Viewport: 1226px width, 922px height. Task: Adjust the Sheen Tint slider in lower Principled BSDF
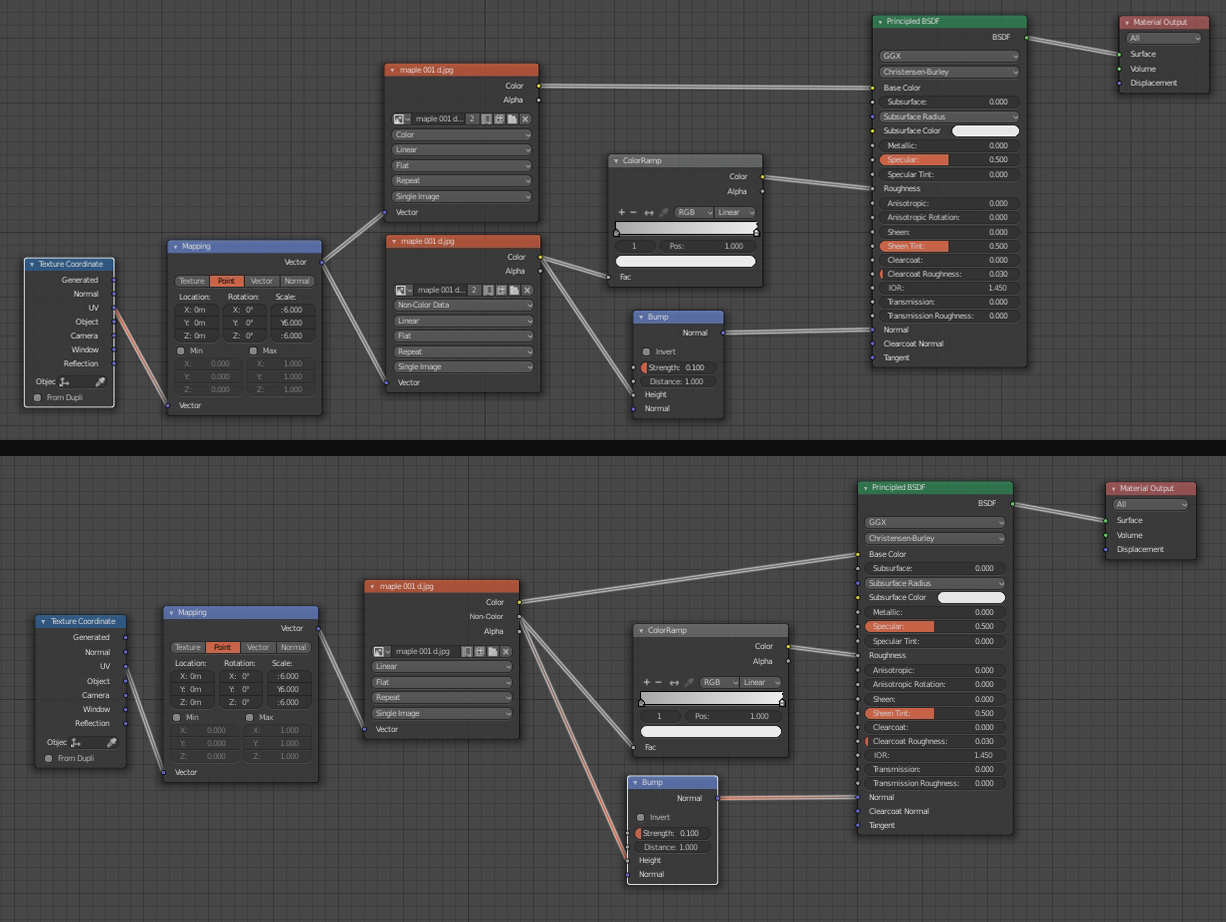pos(936,713)
